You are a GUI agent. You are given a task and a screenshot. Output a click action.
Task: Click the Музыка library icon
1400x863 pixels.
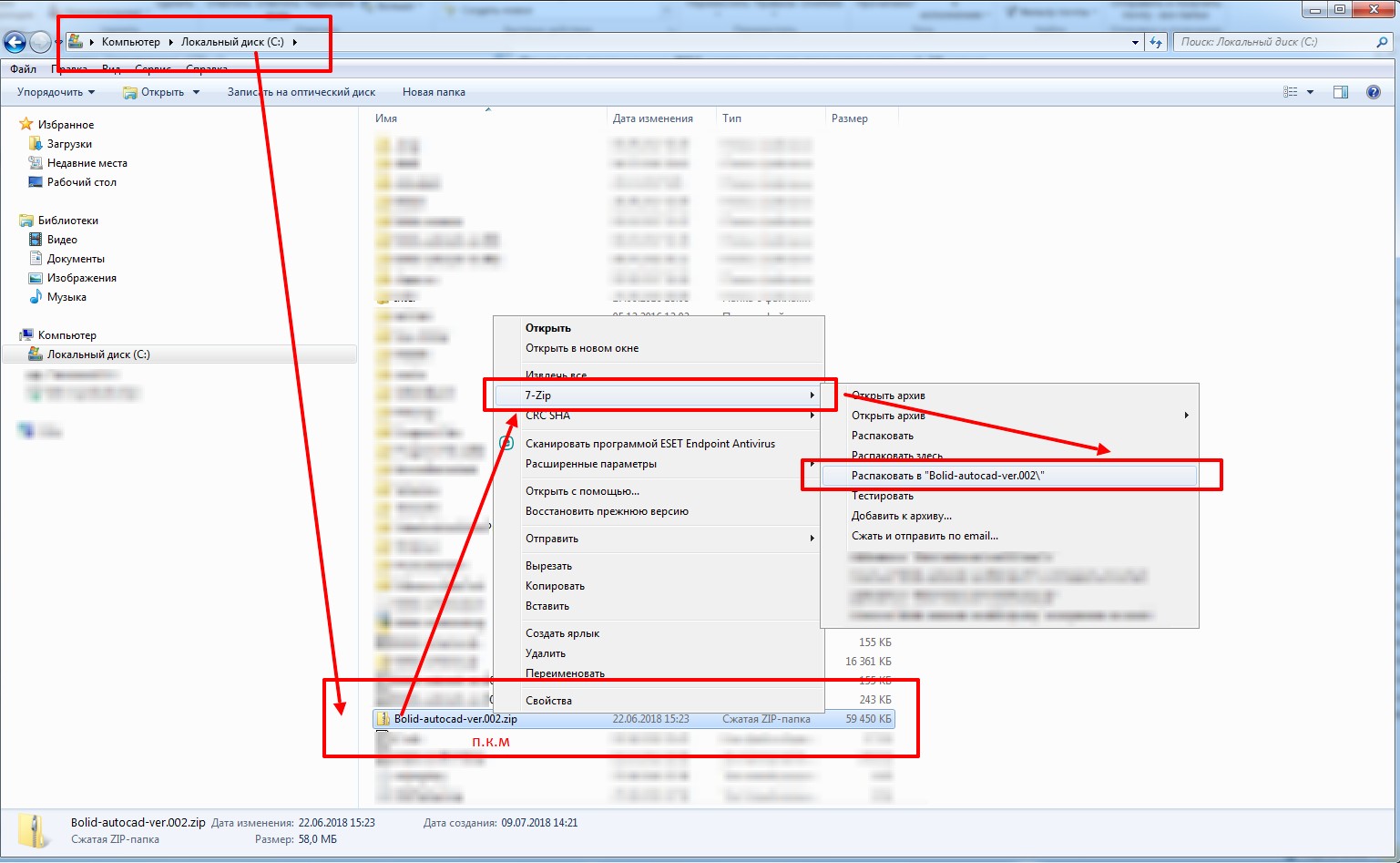click(x=36, y=297)
